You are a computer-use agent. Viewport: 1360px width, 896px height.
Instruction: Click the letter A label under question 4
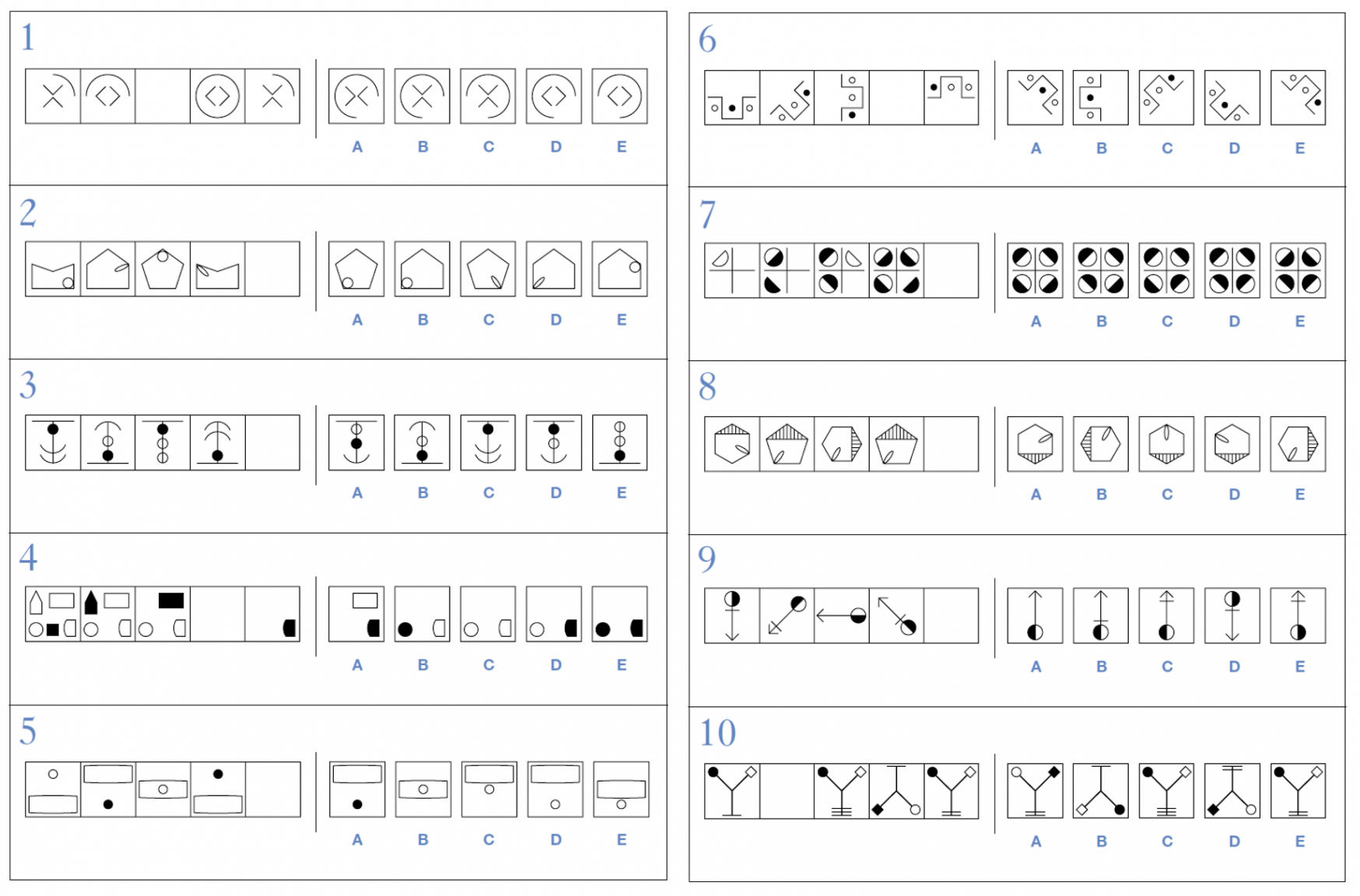pos(357,665)
